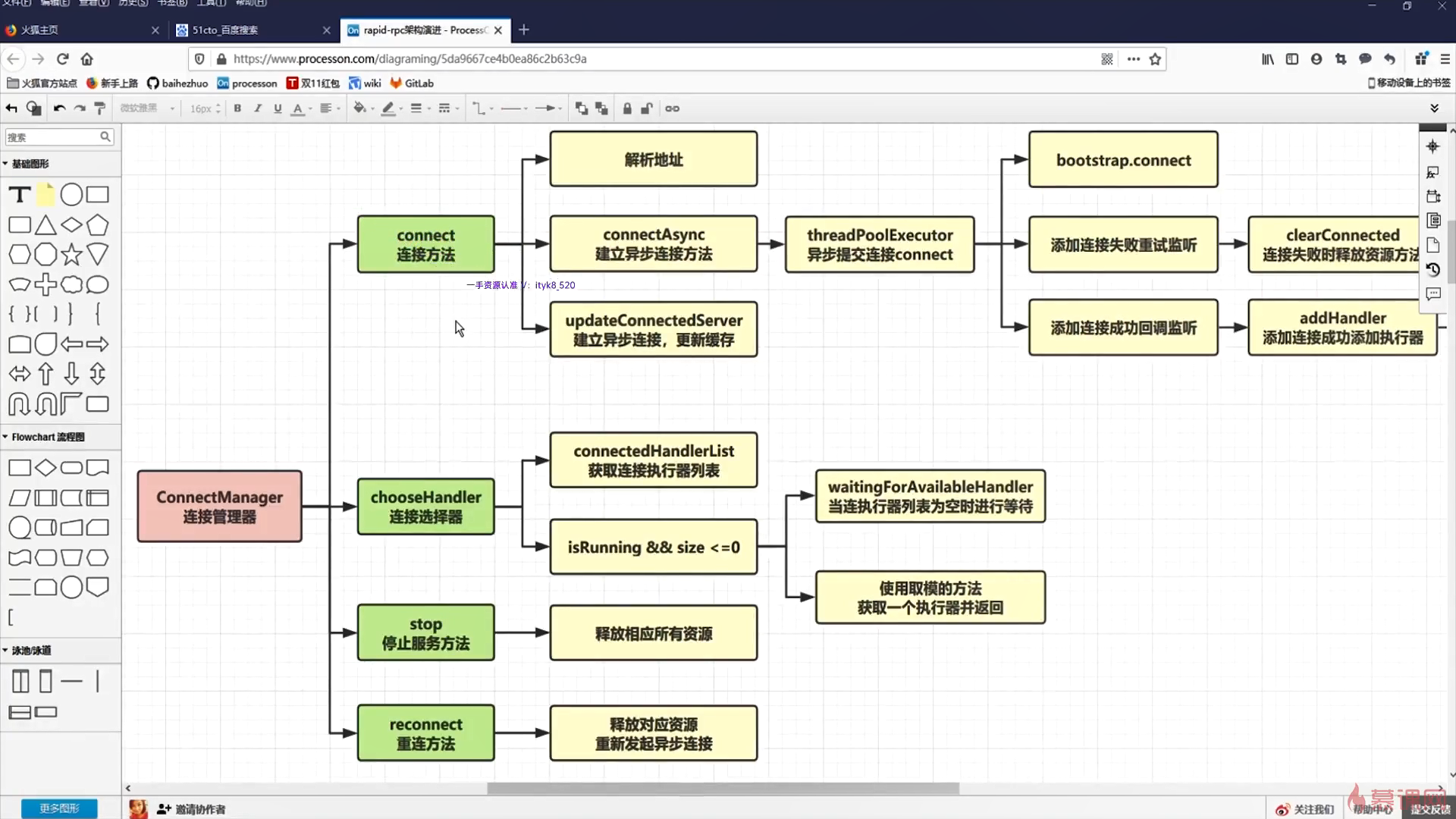
Task: Click the insert link icon
Action: (x=672, y=108)
